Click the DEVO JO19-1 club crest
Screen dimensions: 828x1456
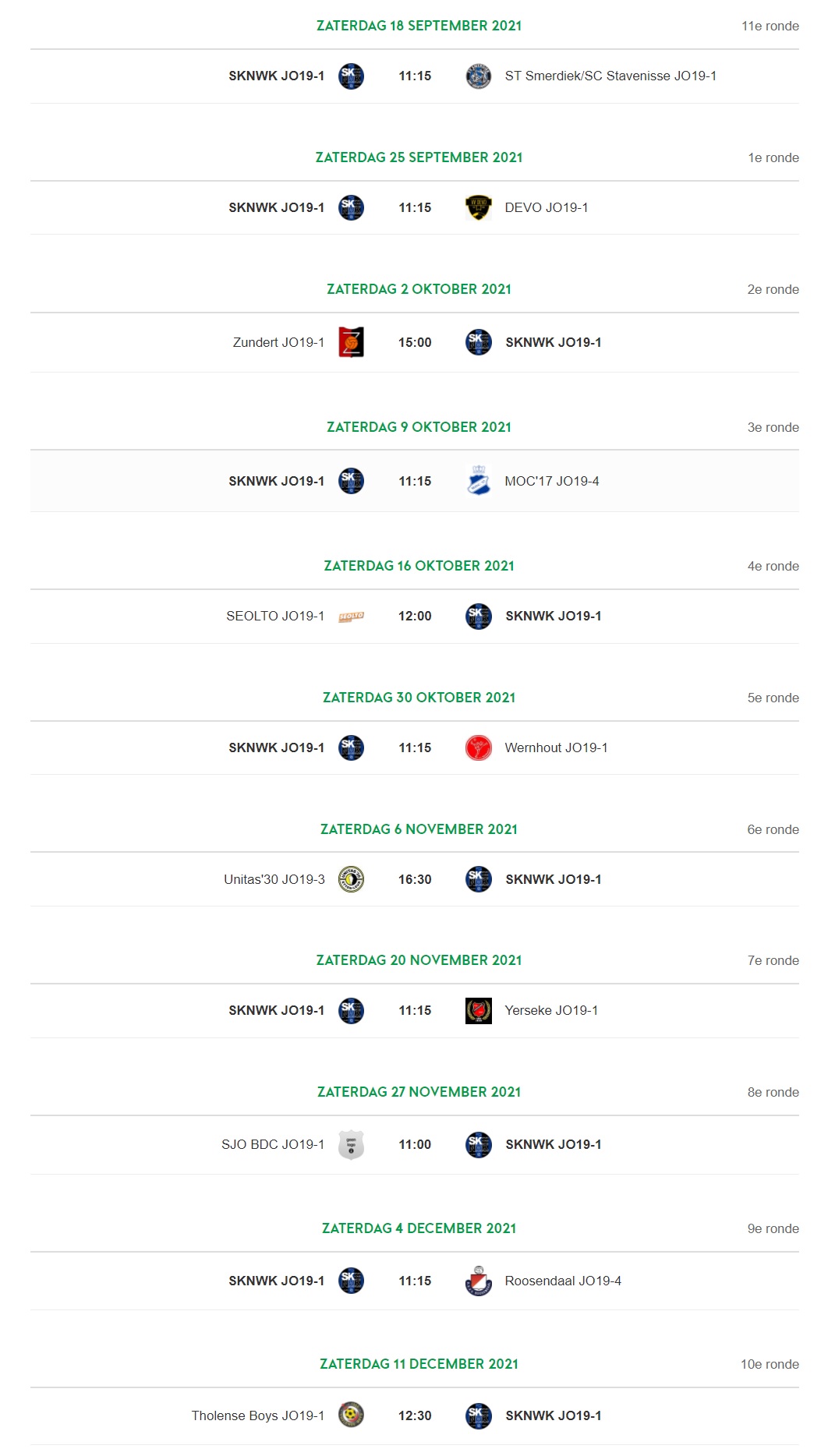click(x=478, y=207)
